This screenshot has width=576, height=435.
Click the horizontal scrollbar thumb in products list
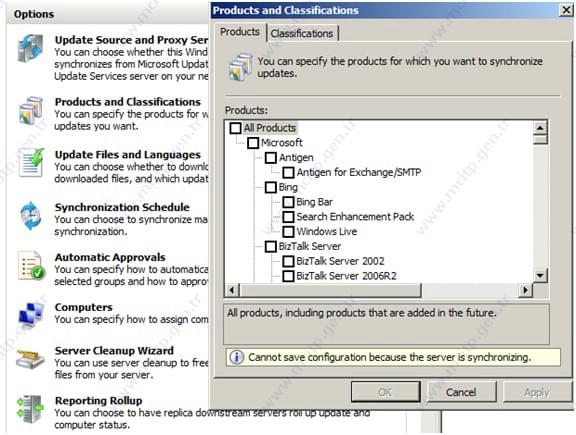(330, 290)
